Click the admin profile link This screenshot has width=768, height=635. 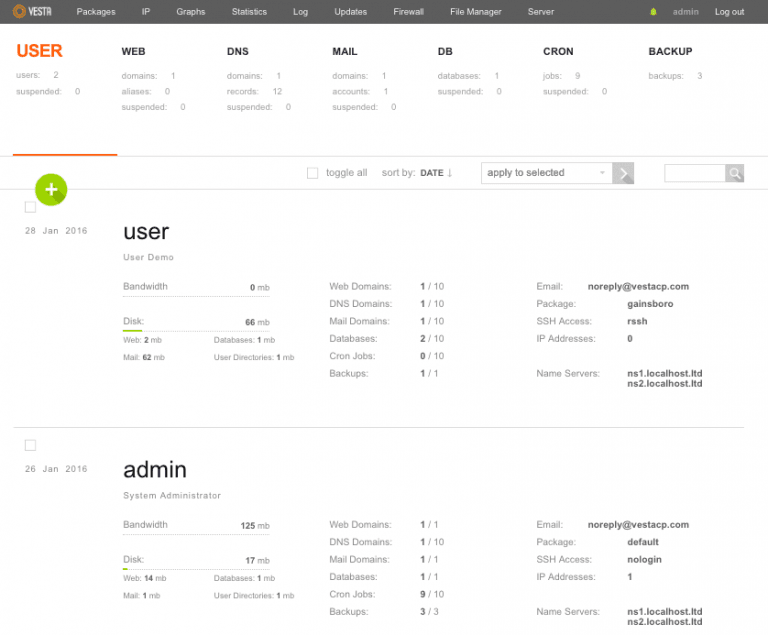click(x=685, y=12)
